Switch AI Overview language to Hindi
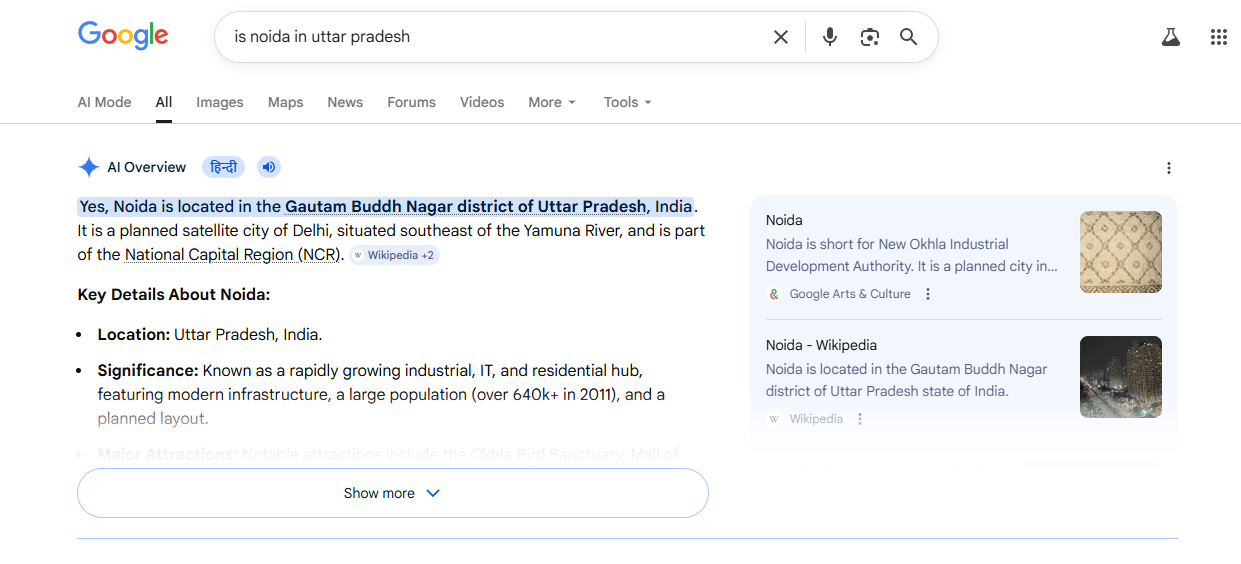Image resolution: width=1241 pixels, height=564 pixels. tap(223, 167)
